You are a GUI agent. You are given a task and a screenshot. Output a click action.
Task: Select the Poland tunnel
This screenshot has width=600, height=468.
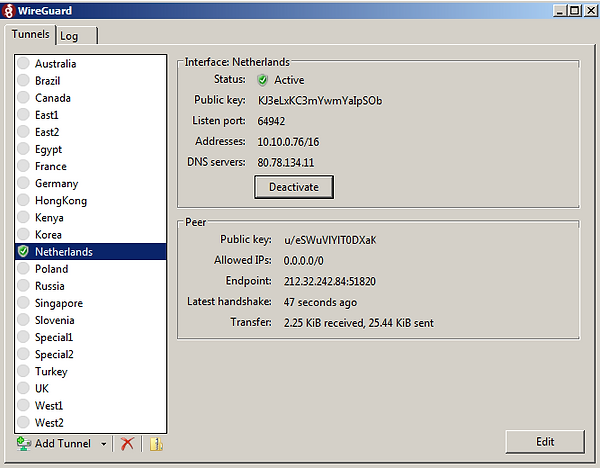pos(90,269)
